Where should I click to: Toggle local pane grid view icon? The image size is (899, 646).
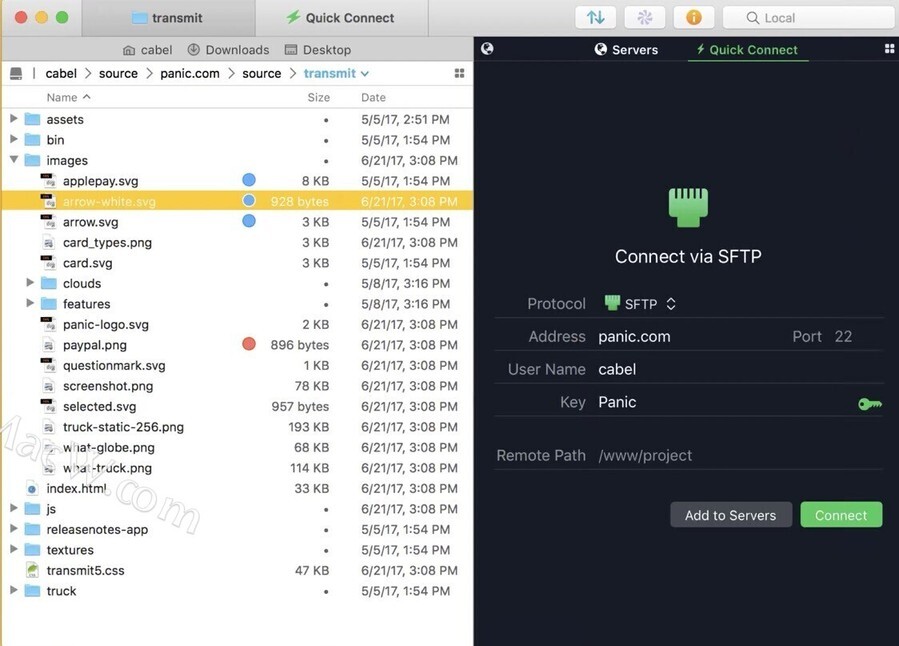459,73
